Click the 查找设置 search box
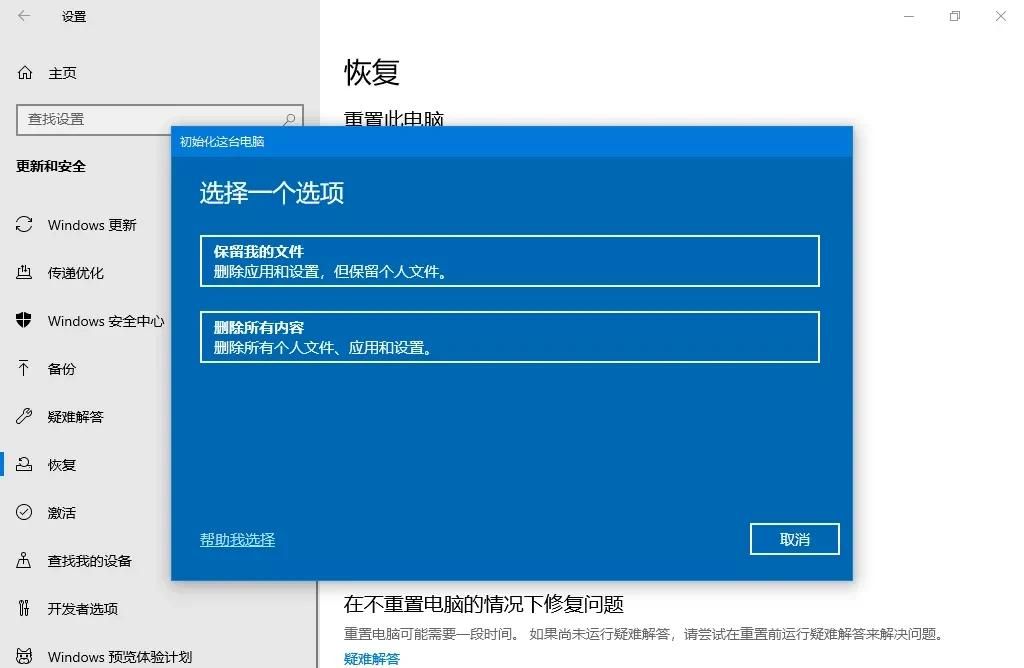The height and width of the screenshot is (668, 1024). pyautogui.click(x=150, y=118)
